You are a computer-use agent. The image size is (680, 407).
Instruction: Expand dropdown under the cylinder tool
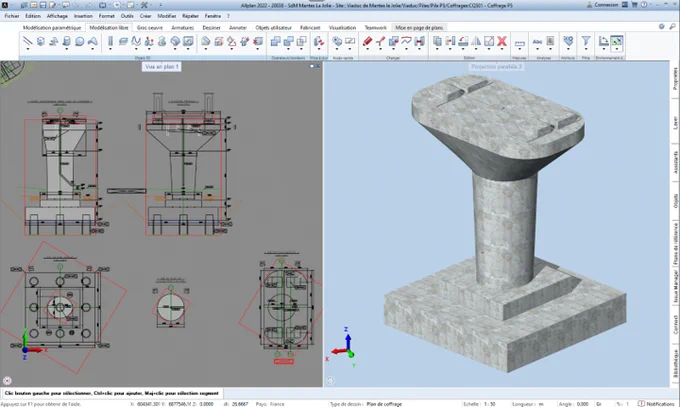pyautogui.click(x=66, y=49)
